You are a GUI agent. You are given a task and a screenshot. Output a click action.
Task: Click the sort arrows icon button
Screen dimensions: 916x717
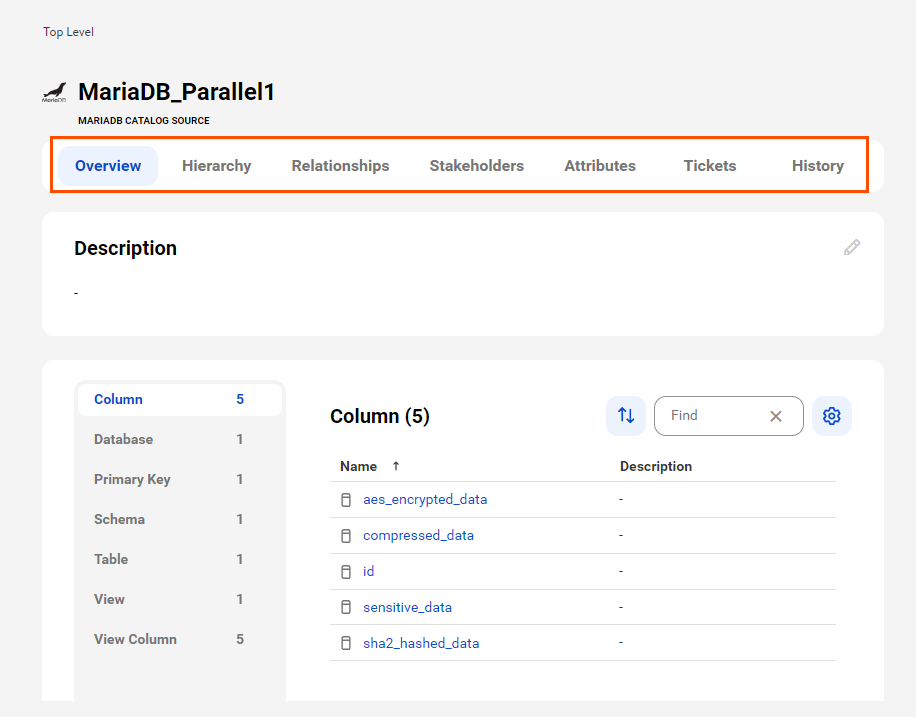click(626, 415)
